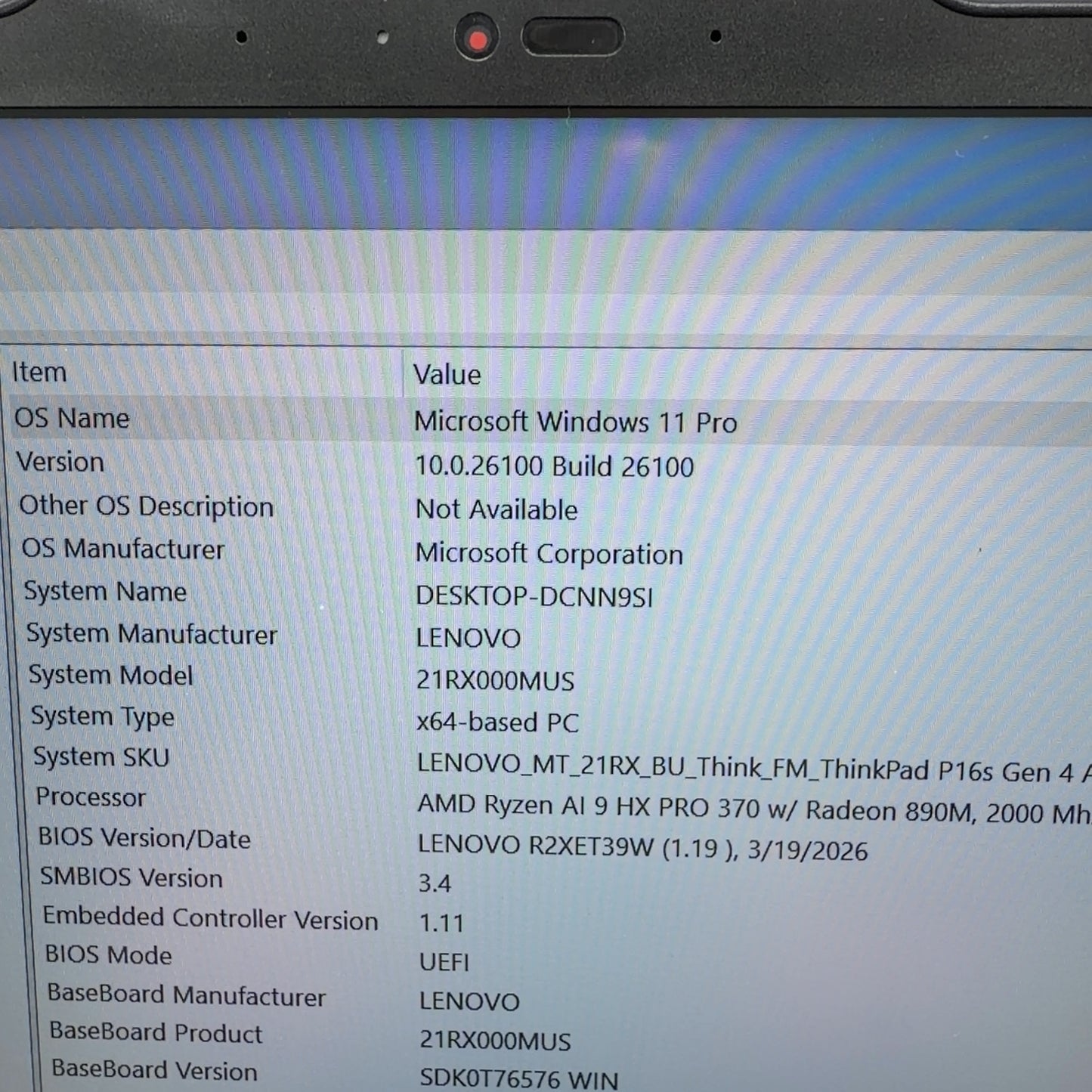
Task: Select the Embedded Controller Version label
Action: [x=211, y=918]
